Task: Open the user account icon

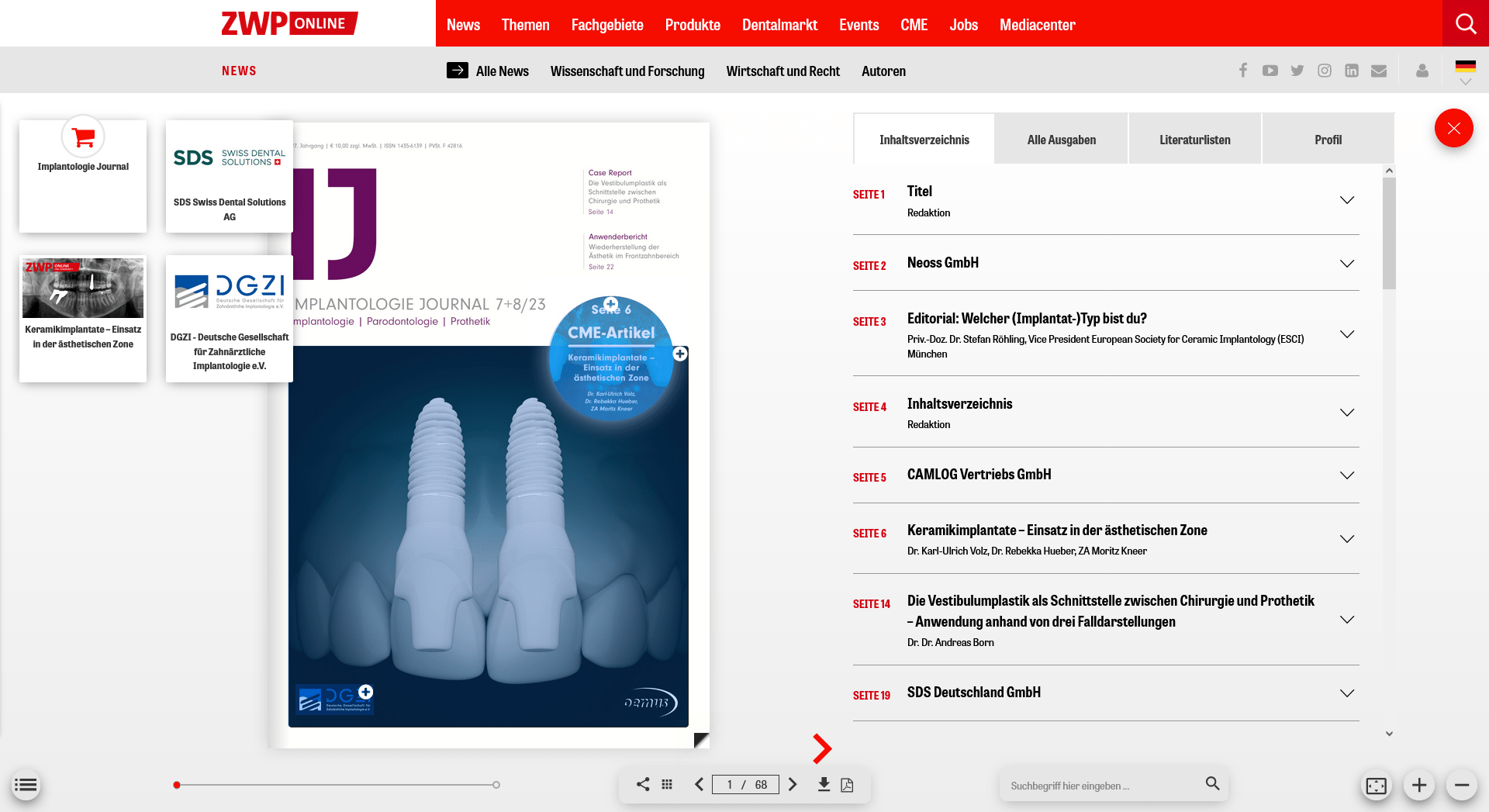Action: click(x=1422, y=71)
